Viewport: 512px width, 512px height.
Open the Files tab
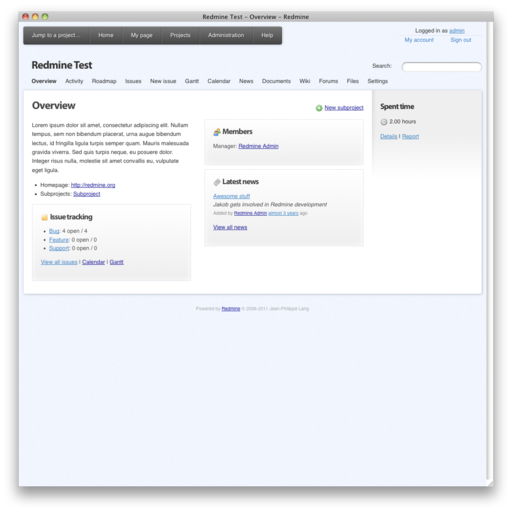(x=353, y=81)
